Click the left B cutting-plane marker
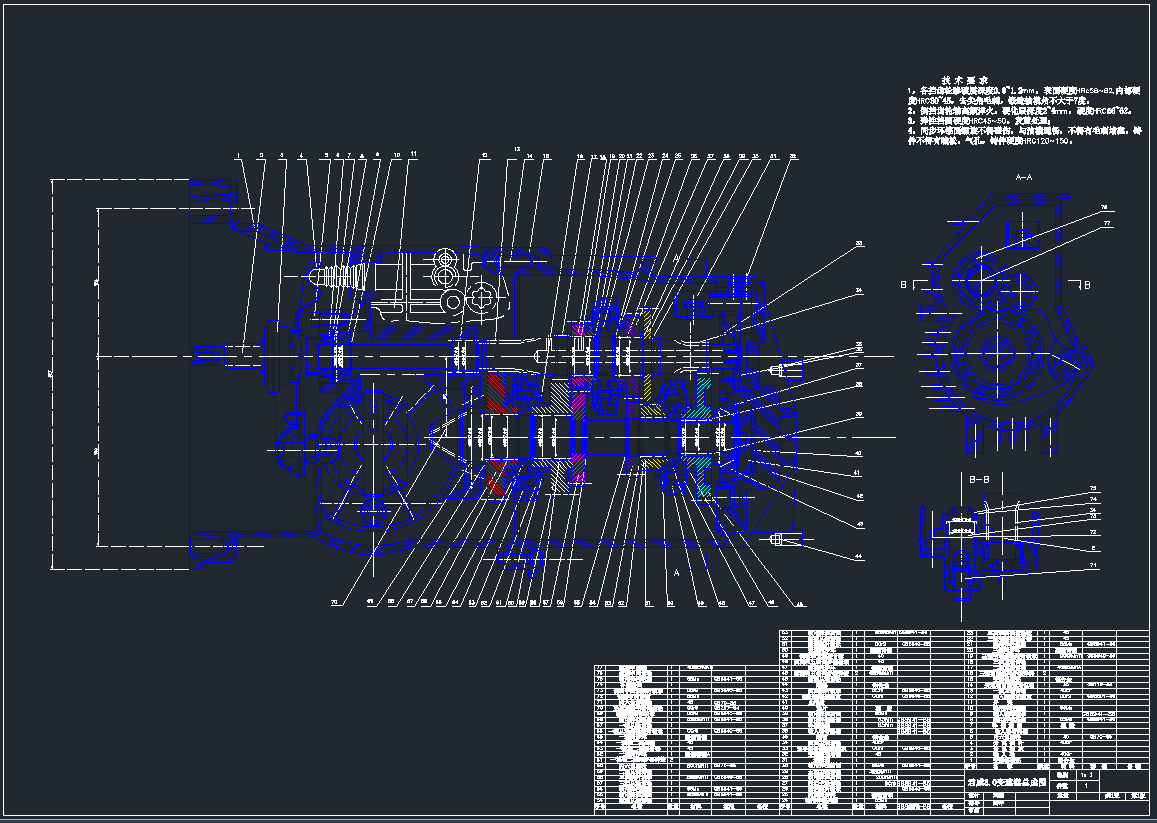Viewport: 1157px width, 823px height. [x=904, y=285]
